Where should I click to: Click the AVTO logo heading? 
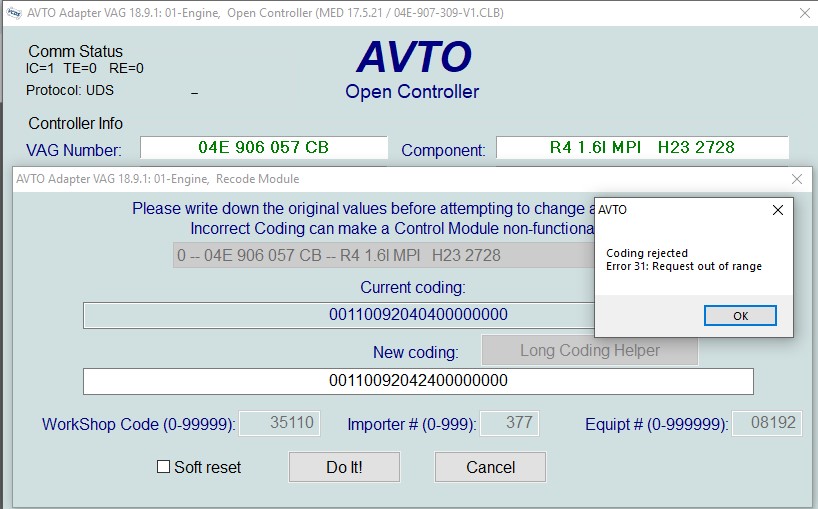coord(414,57)
